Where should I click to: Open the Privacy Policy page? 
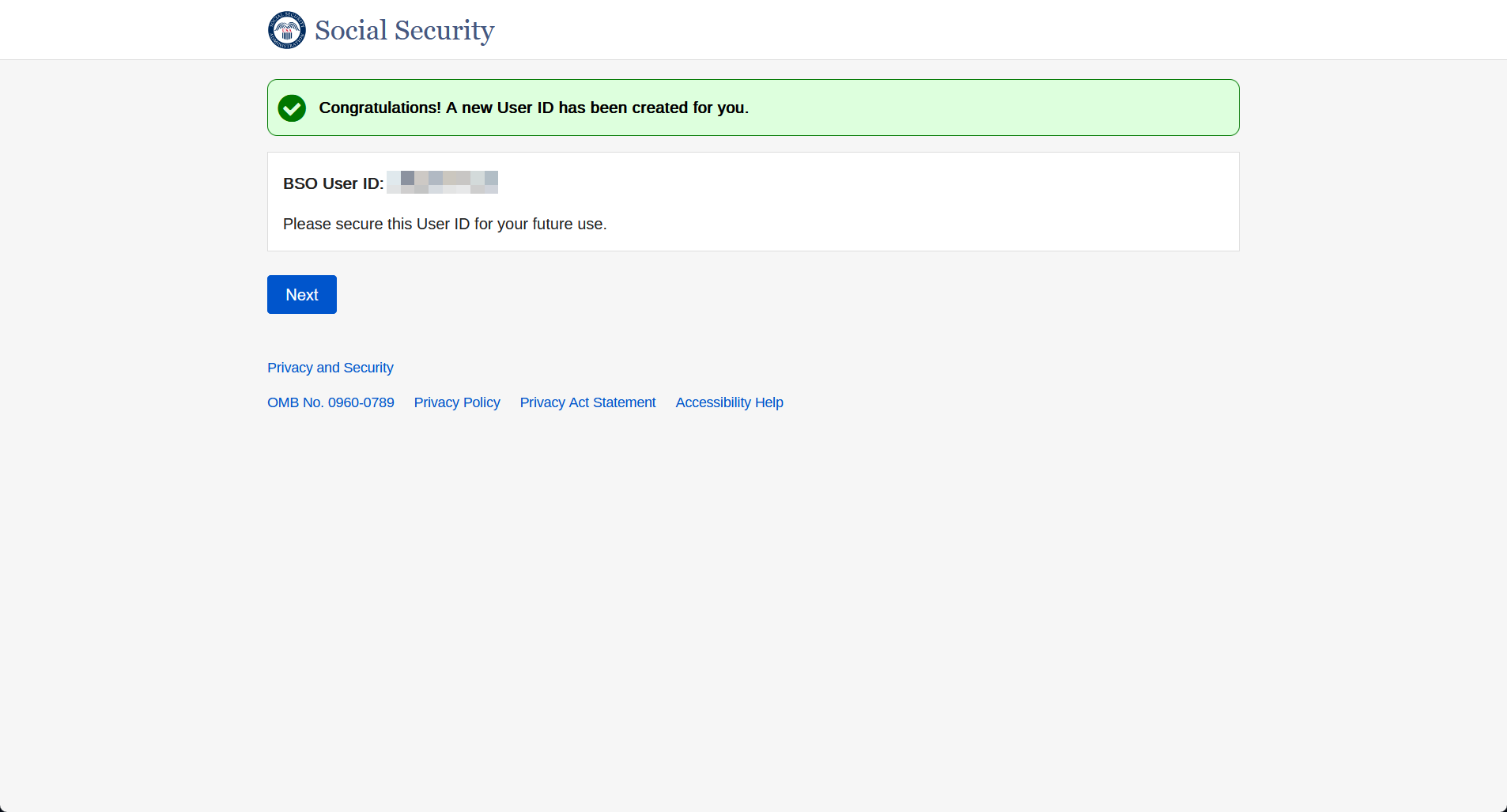456,402
